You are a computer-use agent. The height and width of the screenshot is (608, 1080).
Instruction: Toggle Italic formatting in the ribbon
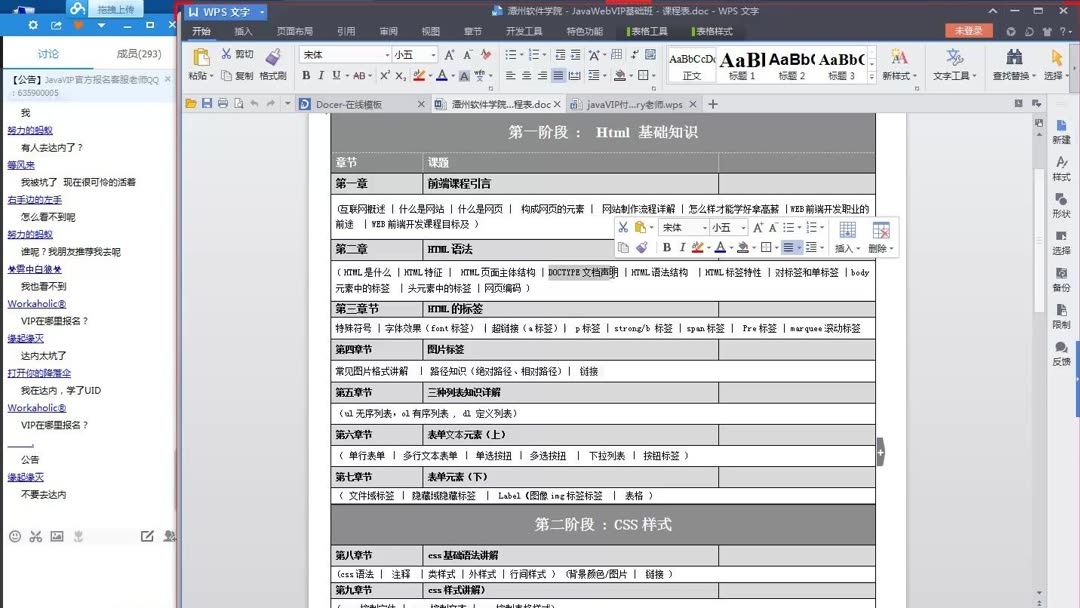pyautogui.click(x=320, y=75)
